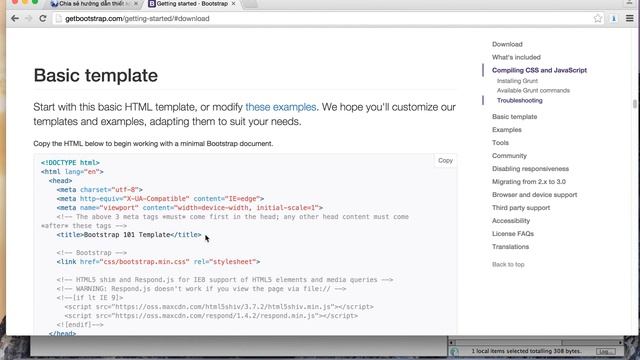640x360 pixels.
Task: Close the Getting started Bootstrap tab
Action: pos(233,3)
